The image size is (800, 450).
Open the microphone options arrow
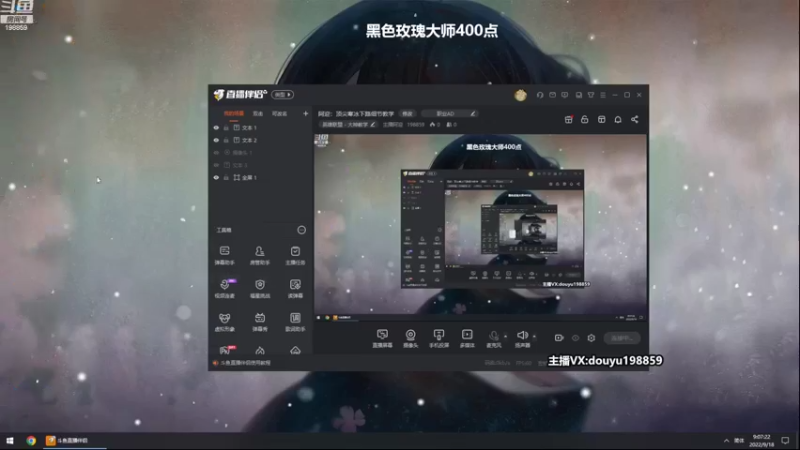(506, 336)
